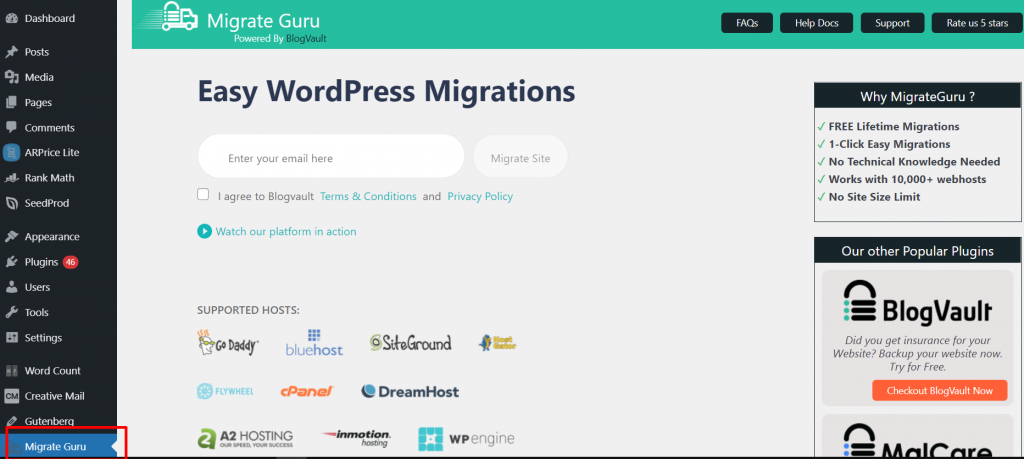Open the FAQs page
This screenshot has width=1024, height=459.
[747, 23]
